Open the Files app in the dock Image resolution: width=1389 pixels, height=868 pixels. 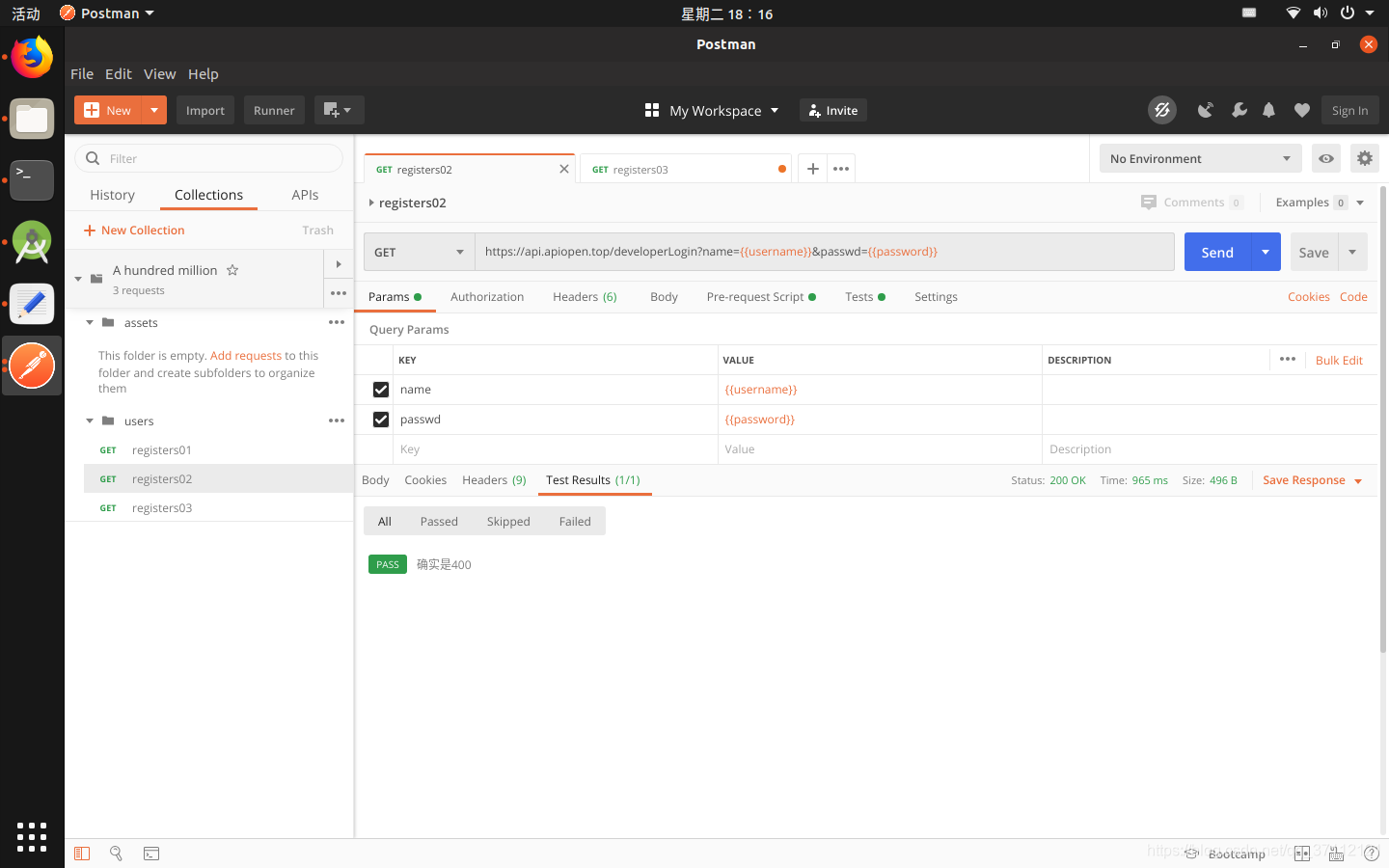tap(32, 120)
